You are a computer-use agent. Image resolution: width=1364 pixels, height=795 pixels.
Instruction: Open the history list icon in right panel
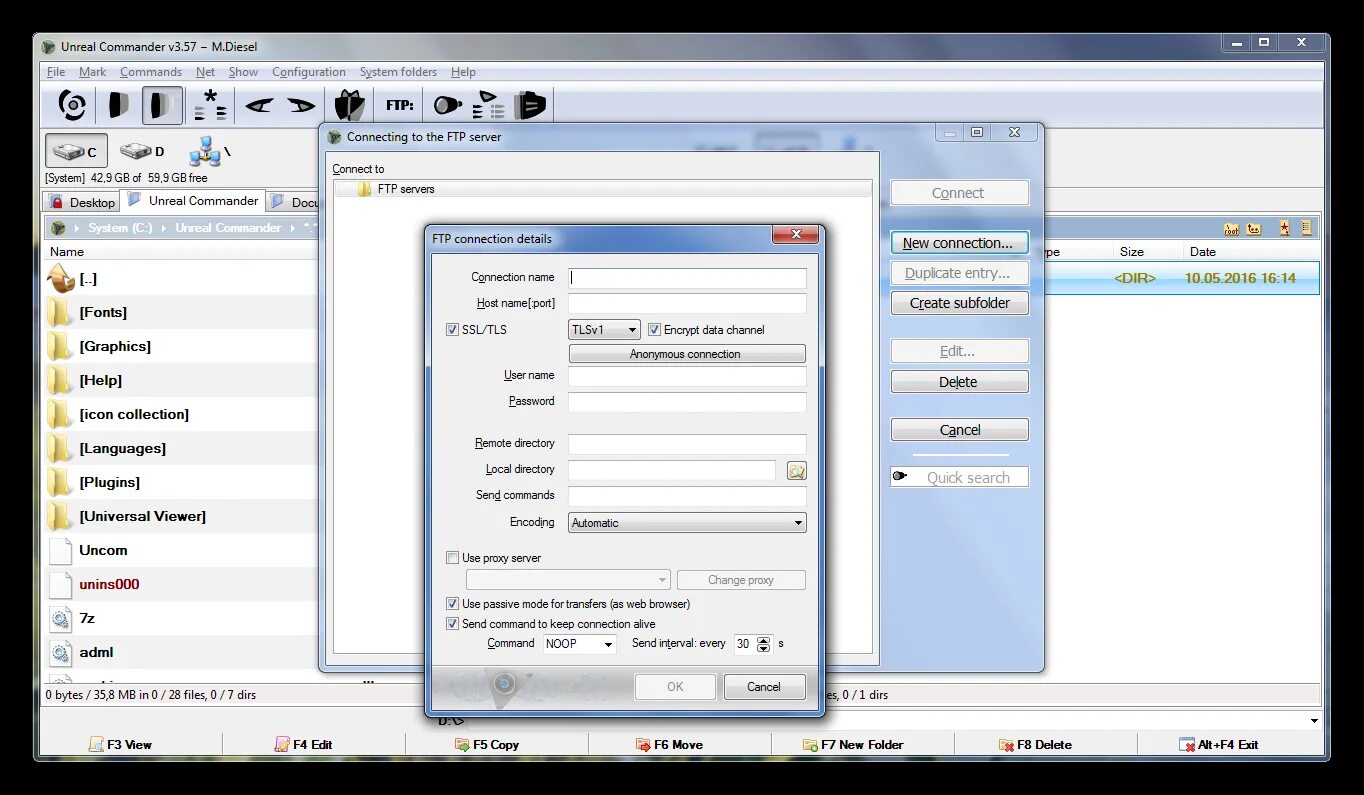[x=1306, y=228]
